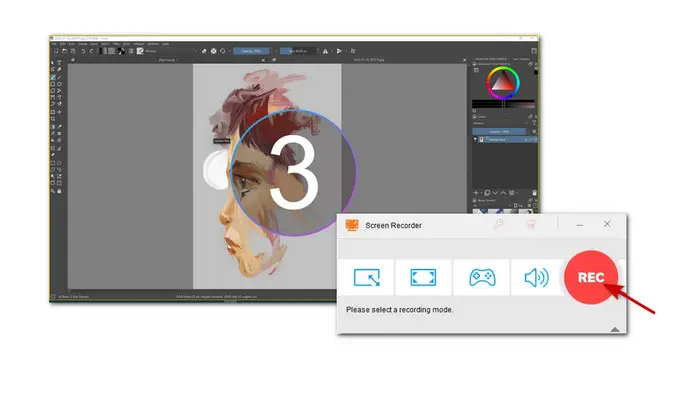Open the Filter menu in Krita
The height and width of the screenshot is (407, 700).
pos(116,44)
